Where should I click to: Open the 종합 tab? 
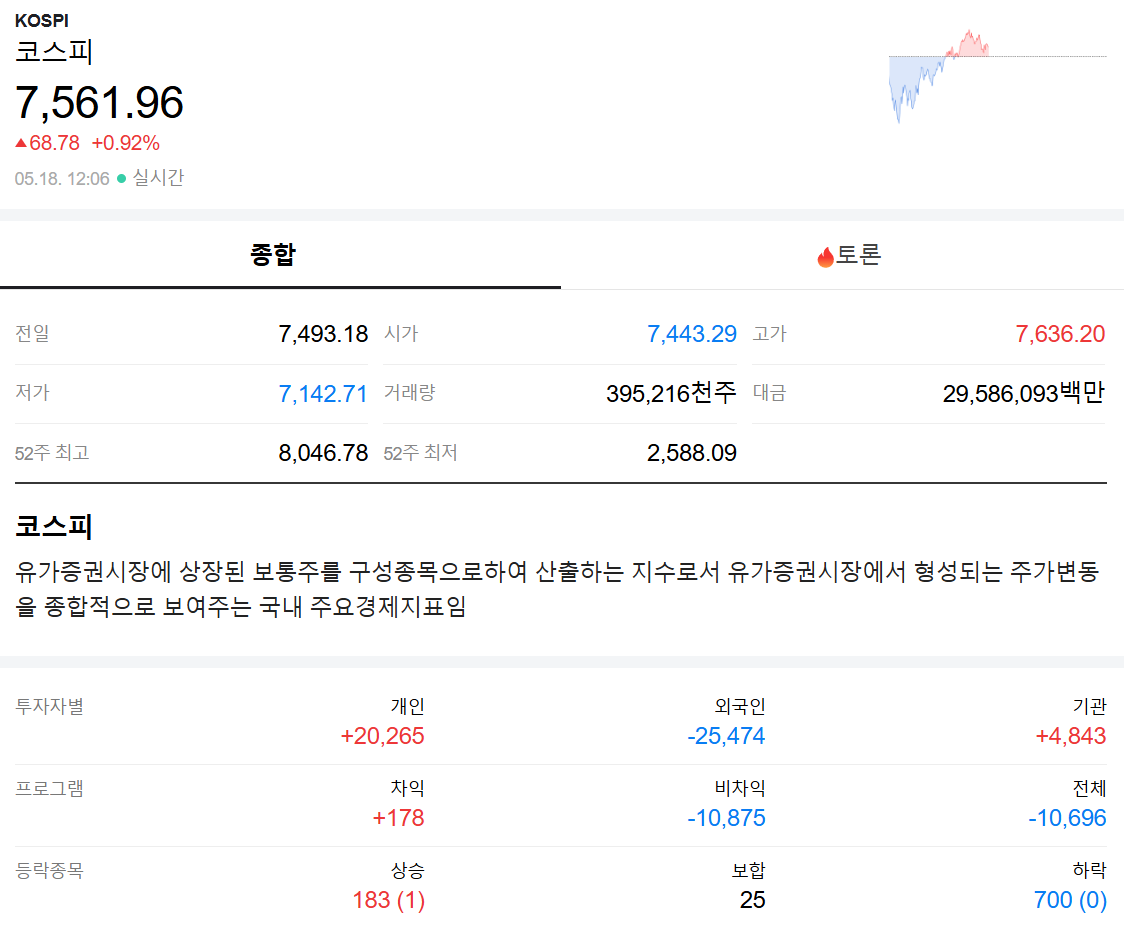click(x=280, y=255)
